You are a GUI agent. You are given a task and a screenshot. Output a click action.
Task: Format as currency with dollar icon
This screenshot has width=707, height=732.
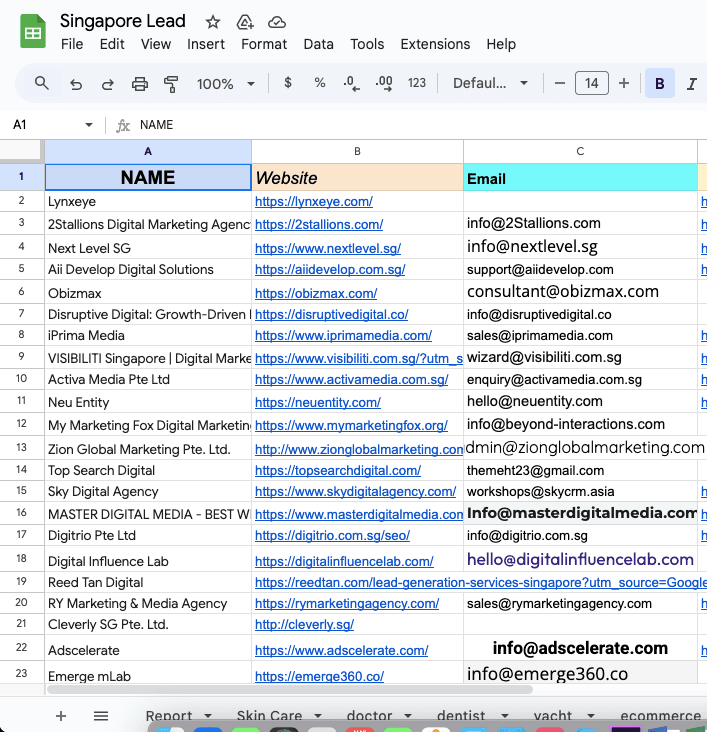[x=288, y=83]
